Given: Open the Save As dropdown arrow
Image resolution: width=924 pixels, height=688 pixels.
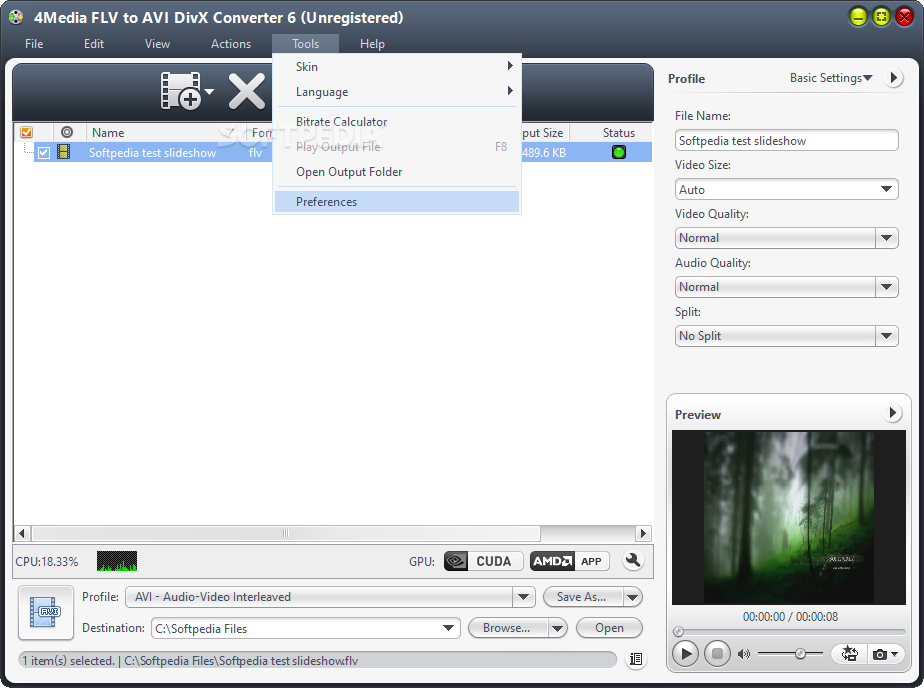Looking at the screenshot, I should (632, 597).
